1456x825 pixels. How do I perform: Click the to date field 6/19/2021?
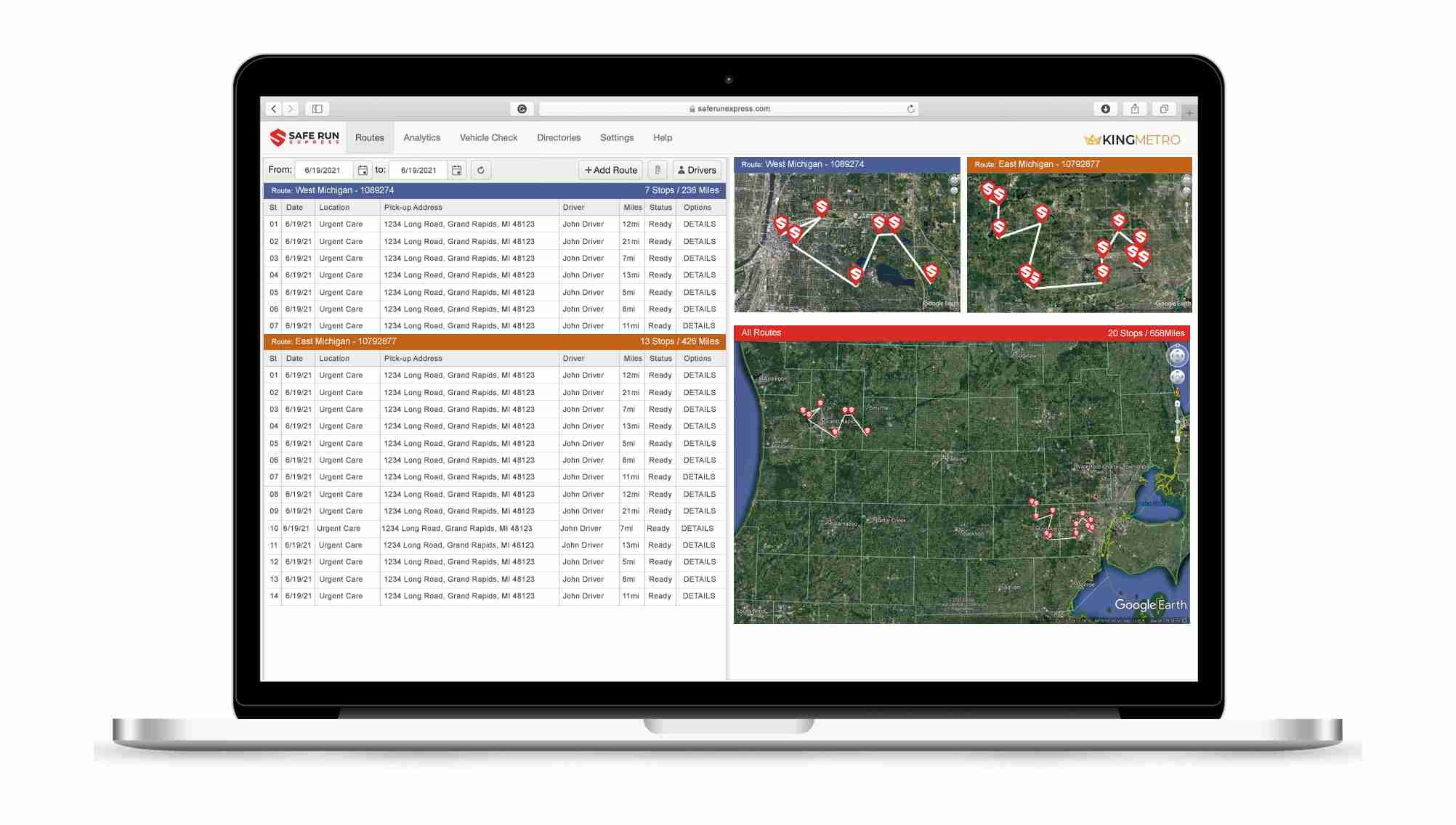(418, 170)
